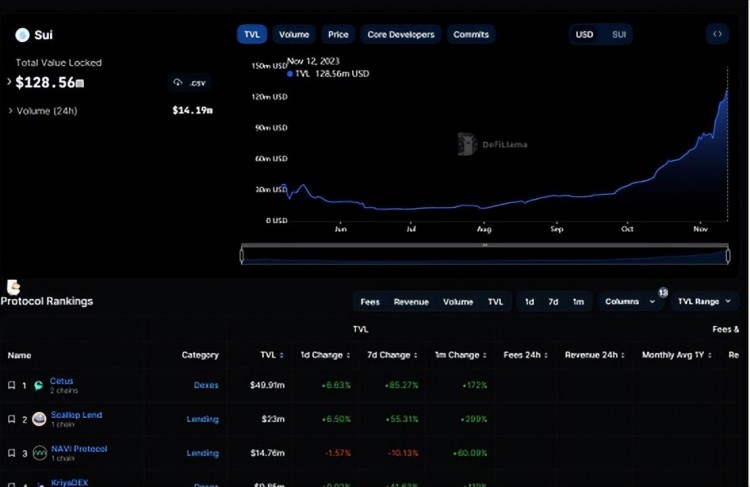Click left handle of chart range slider

tap(242, 256)
